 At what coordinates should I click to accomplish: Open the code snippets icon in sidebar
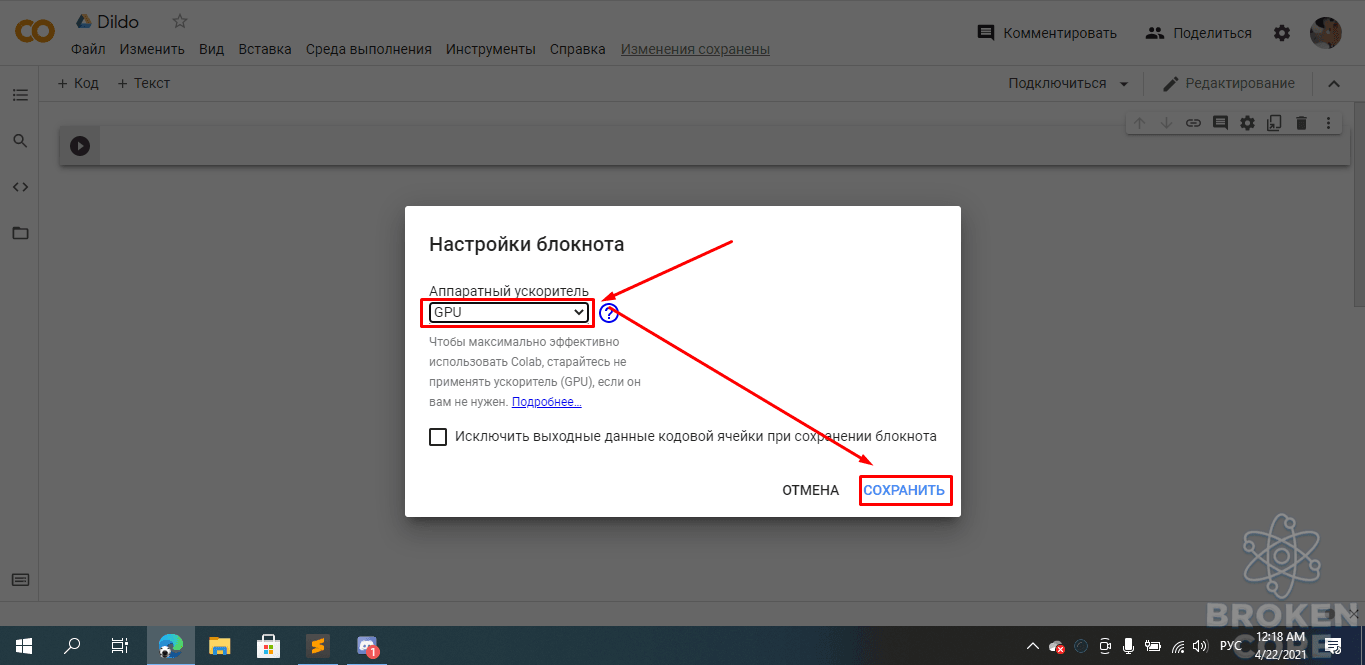[20, 187]
